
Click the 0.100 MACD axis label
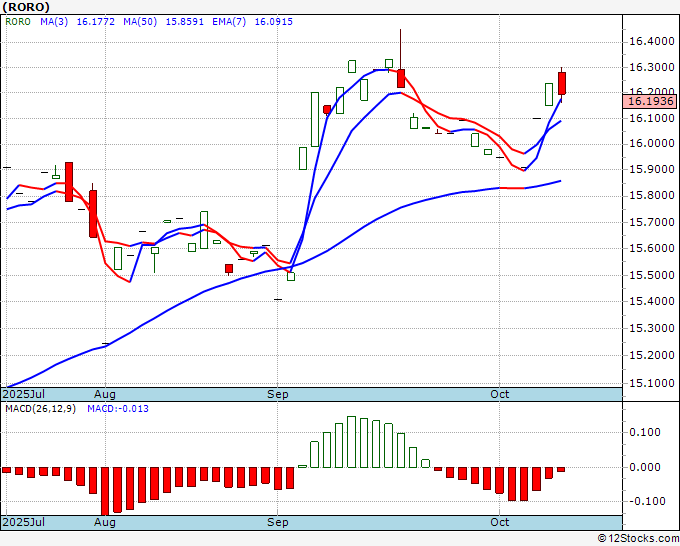(644, 432)
